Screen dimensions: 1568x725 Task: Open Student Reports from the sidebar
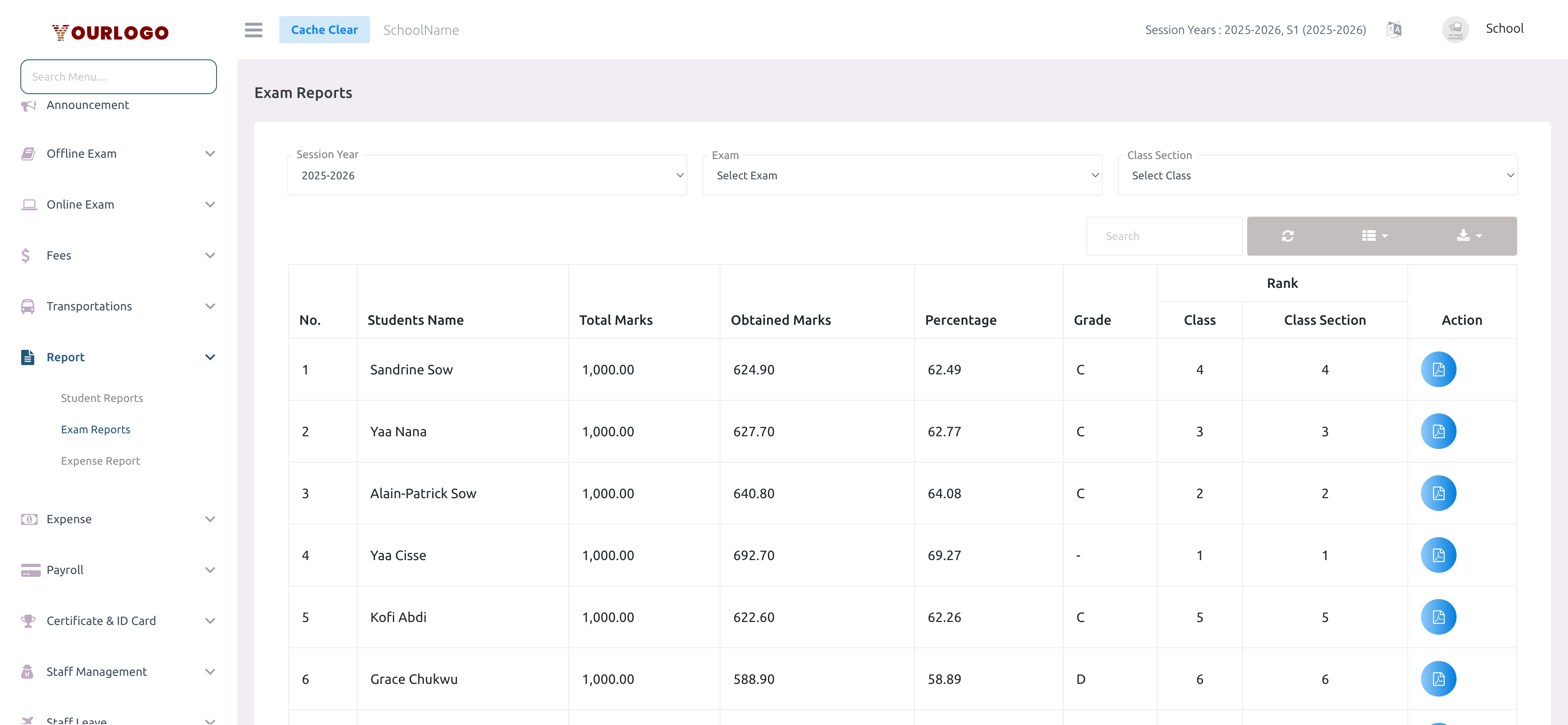pyautogui.click(x=102, y=398)
